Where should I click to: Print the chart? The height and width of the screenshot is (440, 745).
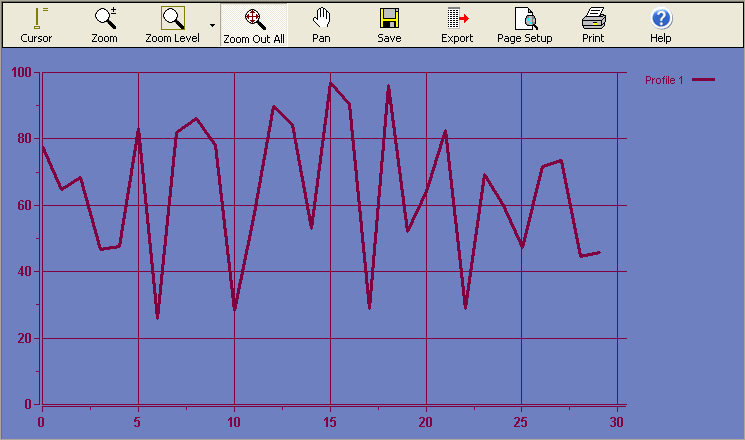(593, 24)
